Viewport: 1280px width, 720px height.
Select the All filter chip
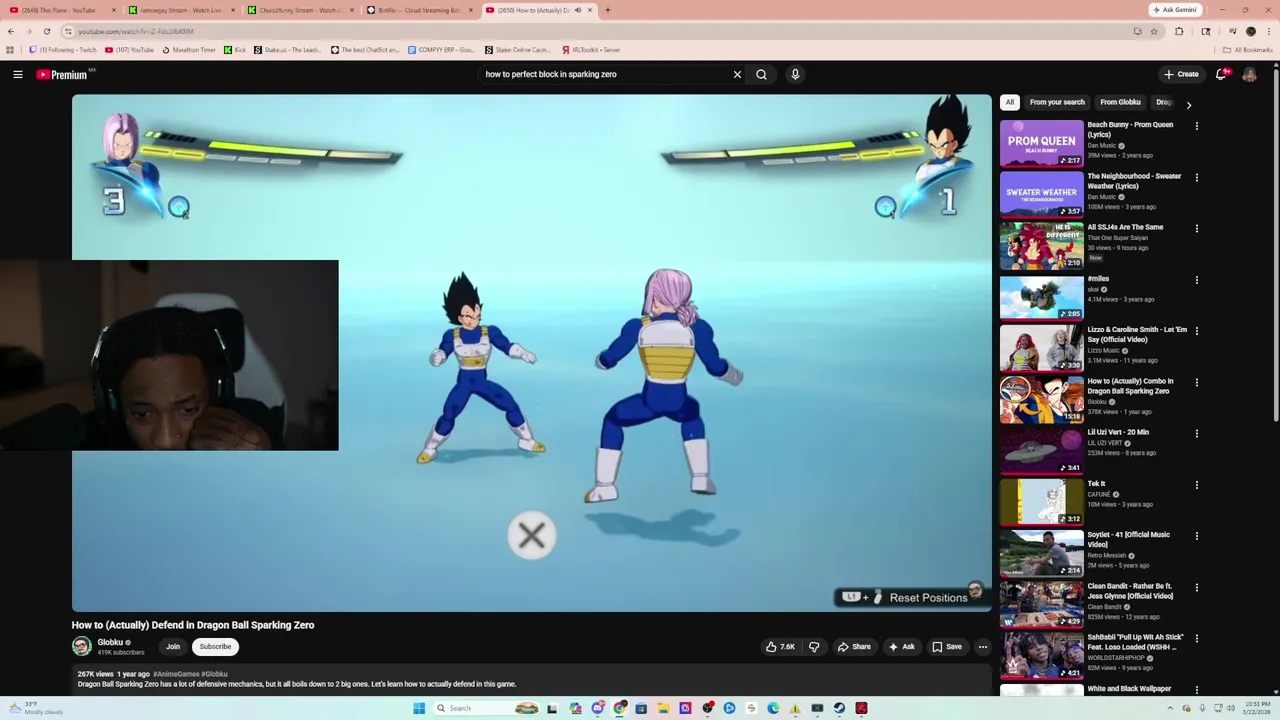point(1010,102)
